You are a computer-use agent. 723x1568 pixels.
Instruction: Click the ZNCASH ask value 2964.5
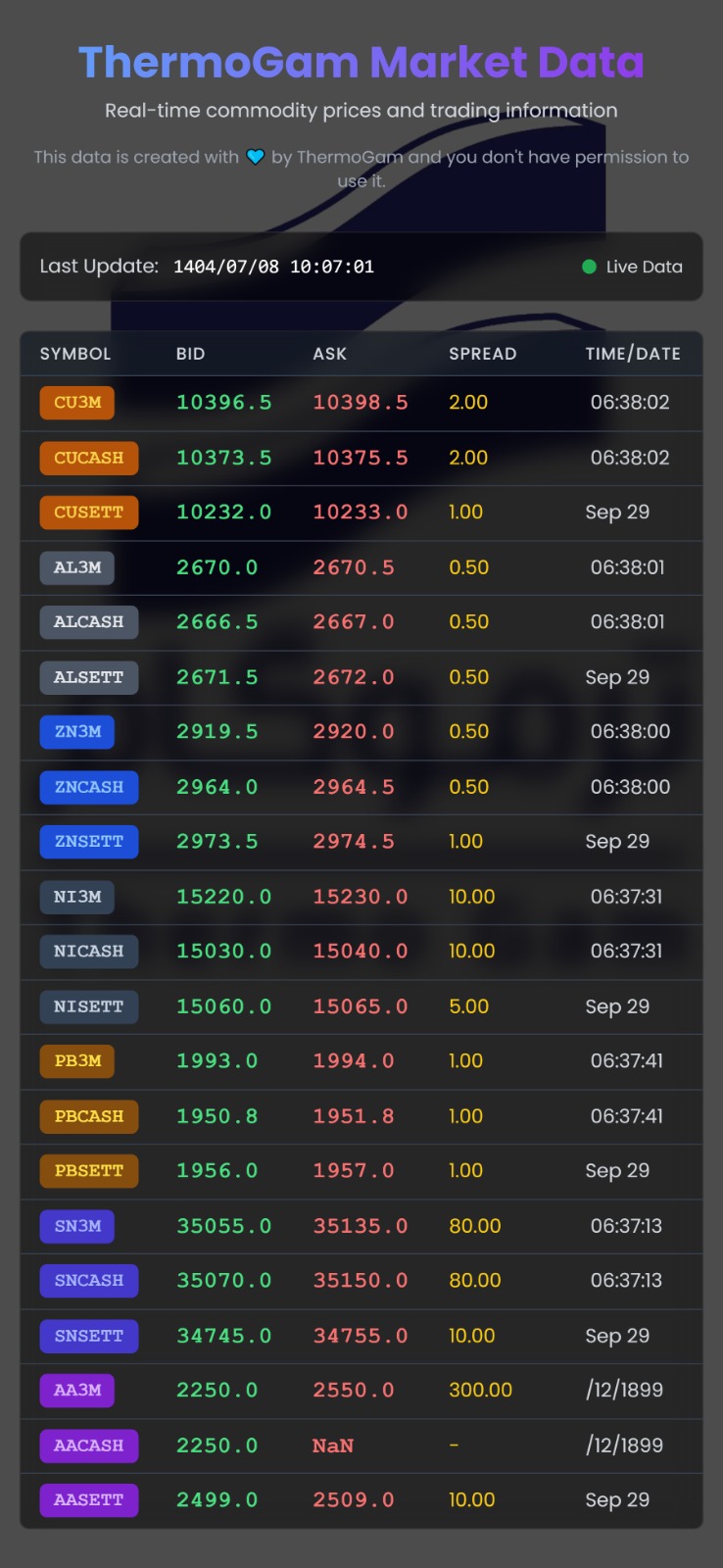354,787
